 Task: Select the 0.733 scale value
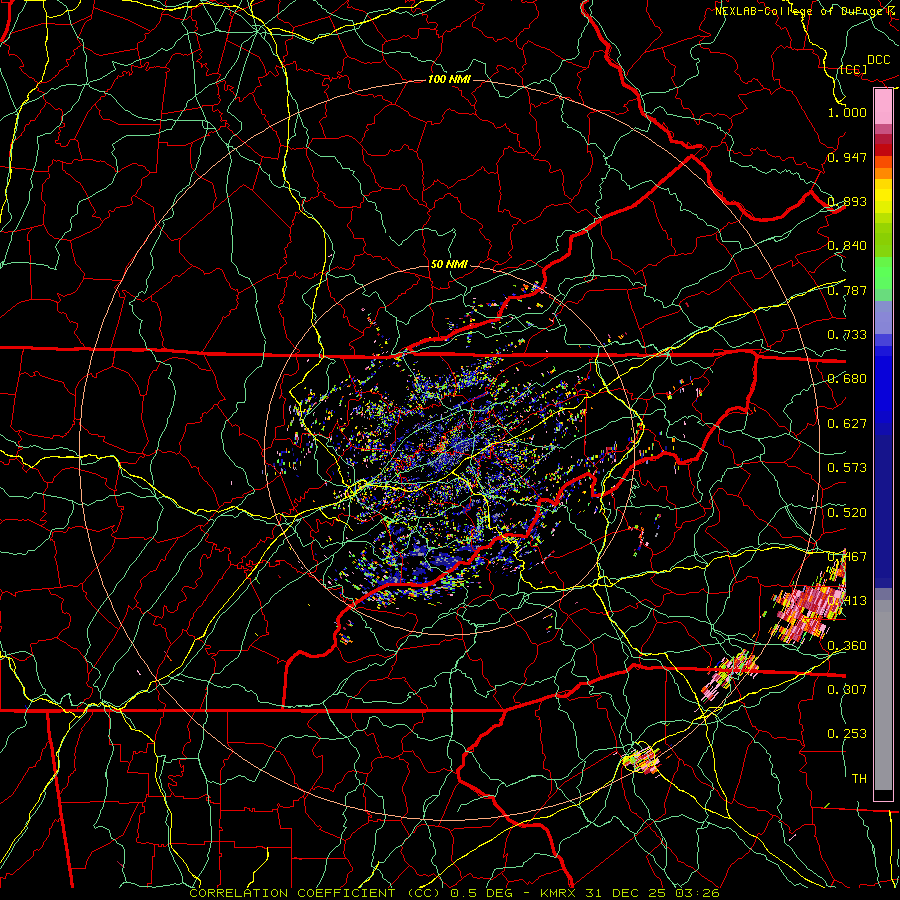847,335
